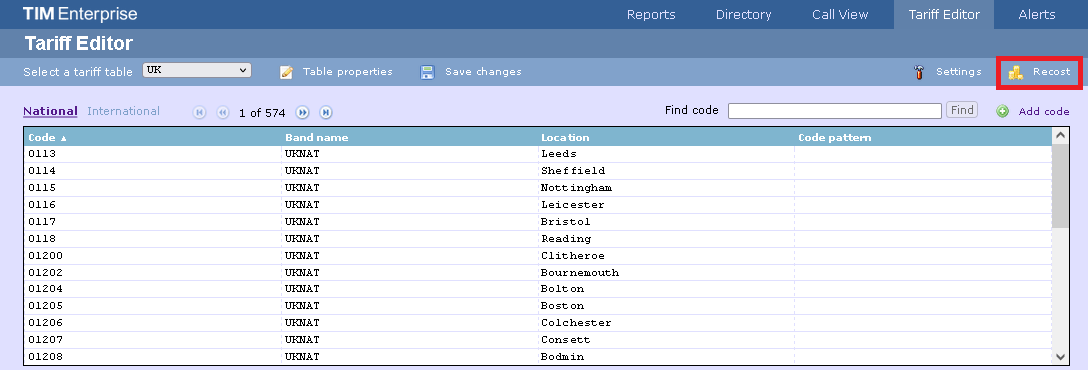This screenshot has height=370, width=1088.
Task: Click the TIM Enterprise logo
Action: 80,14
